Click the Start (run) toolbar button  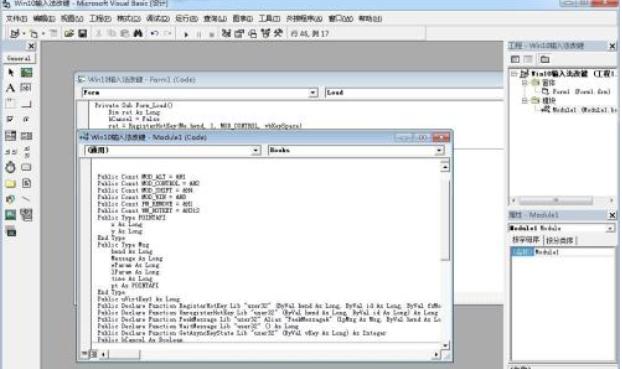pos(186,34)
